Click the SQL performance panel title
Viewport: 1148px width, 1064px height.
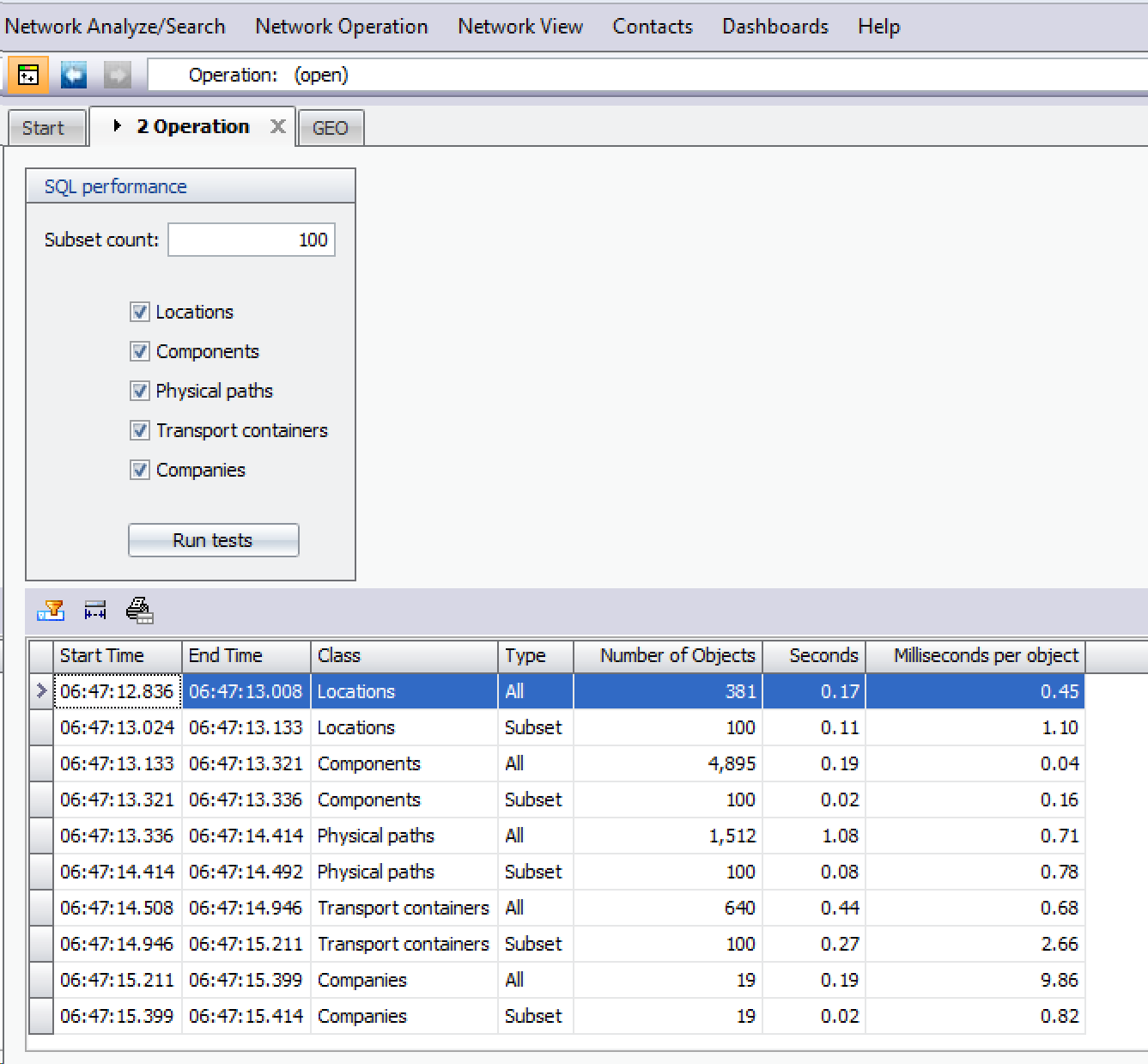pyautogui.click(x=116, y=186)
